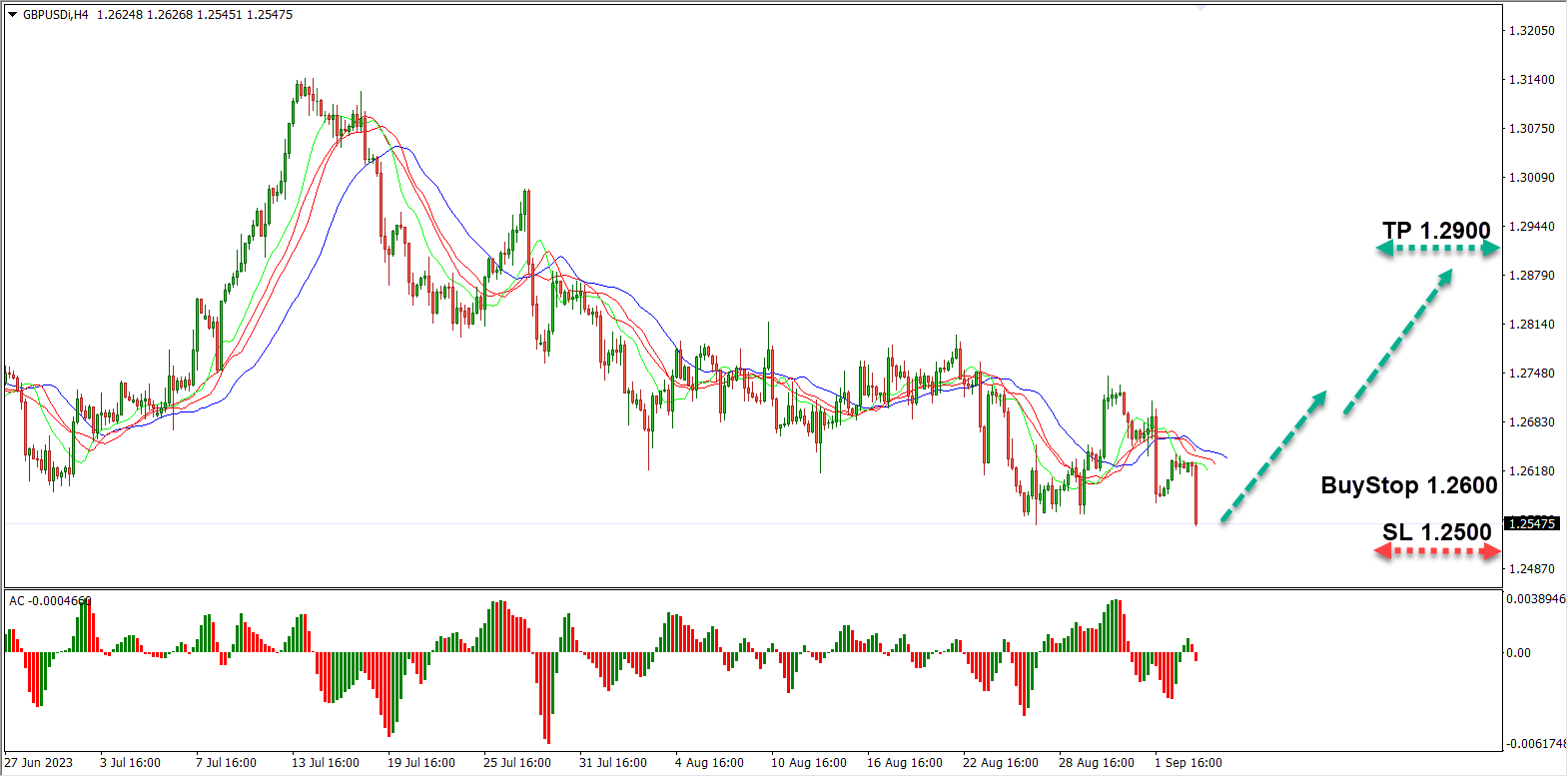Click the 31 Jul 16:00 time label
Viewport: 1568px width, 777px height.
click(x=613, y=763)
